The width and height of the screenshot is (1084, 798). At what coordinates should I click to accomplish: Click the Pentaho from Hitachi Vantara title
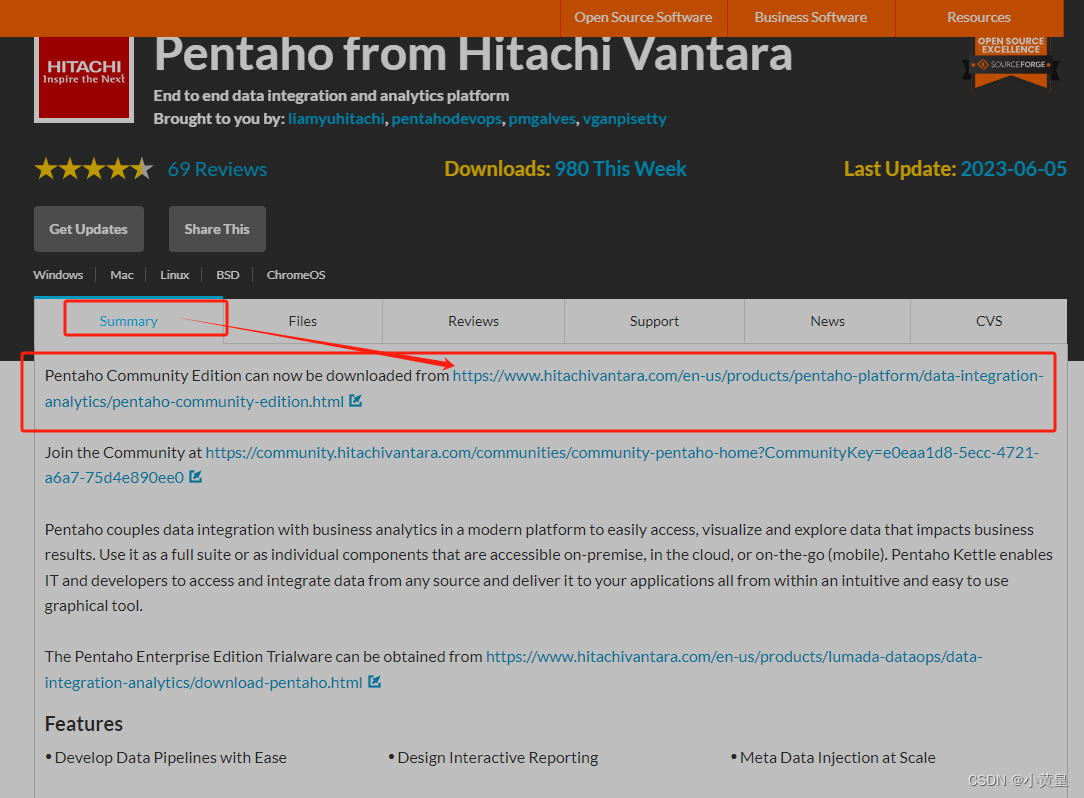coord(473,54)
